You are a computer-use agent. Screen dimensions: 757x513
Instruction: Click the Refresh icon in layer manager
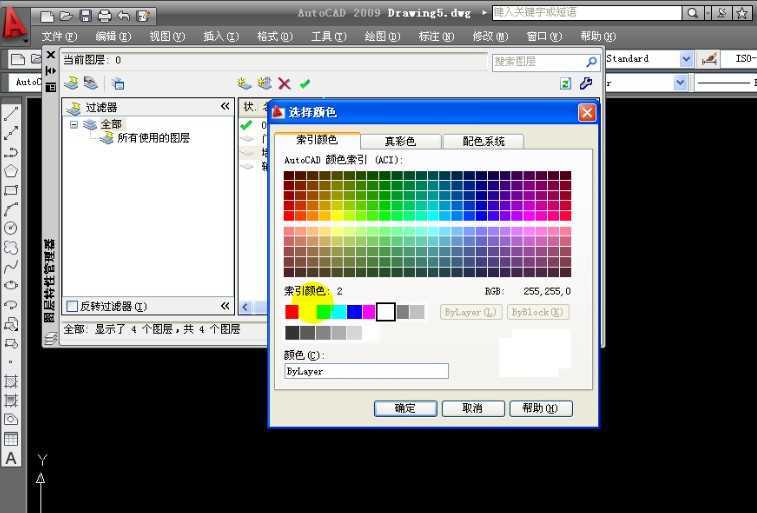point(565,83)
